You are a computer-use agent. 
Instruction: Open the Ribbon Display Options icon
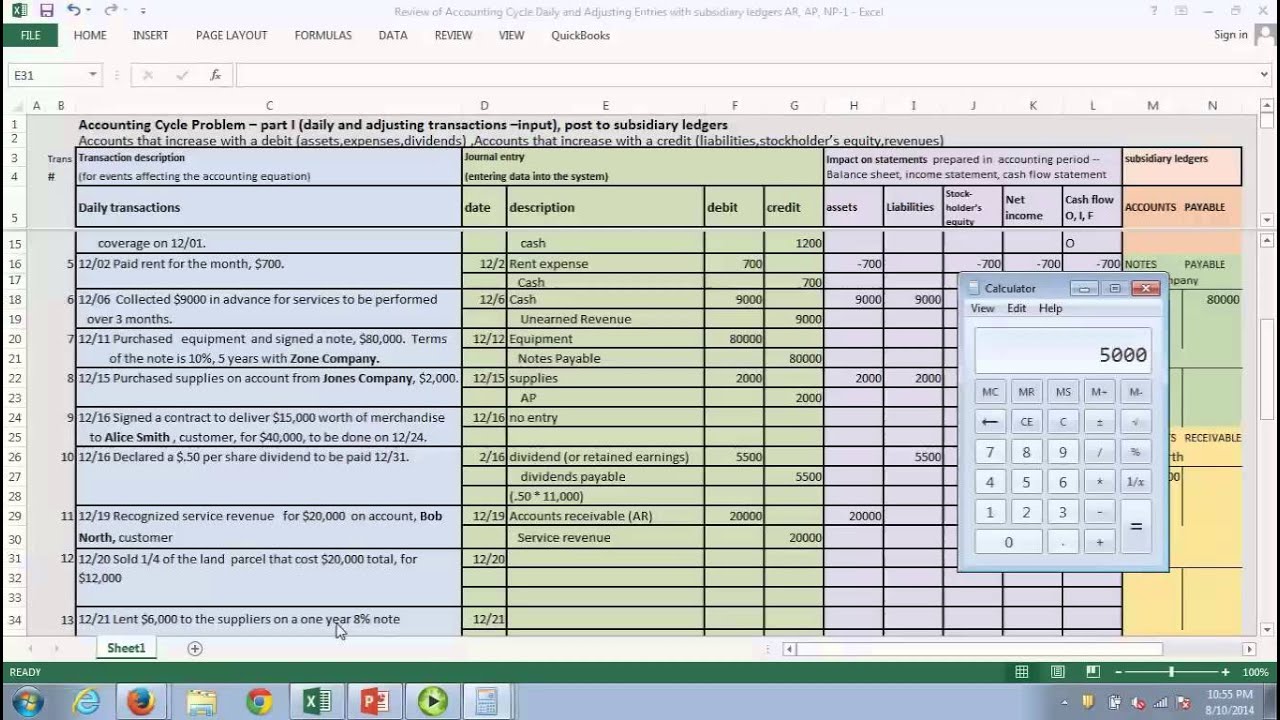[x=1183, y=10]
